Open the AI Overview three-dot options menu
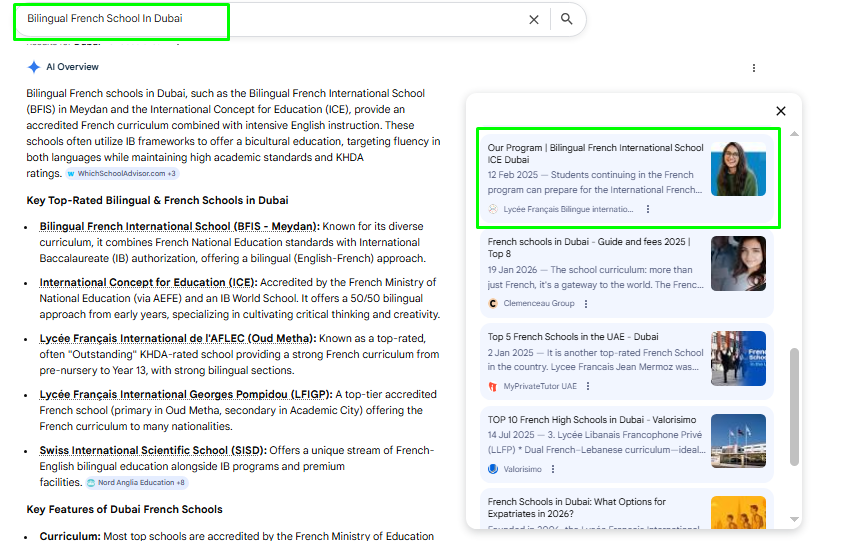 754,68
